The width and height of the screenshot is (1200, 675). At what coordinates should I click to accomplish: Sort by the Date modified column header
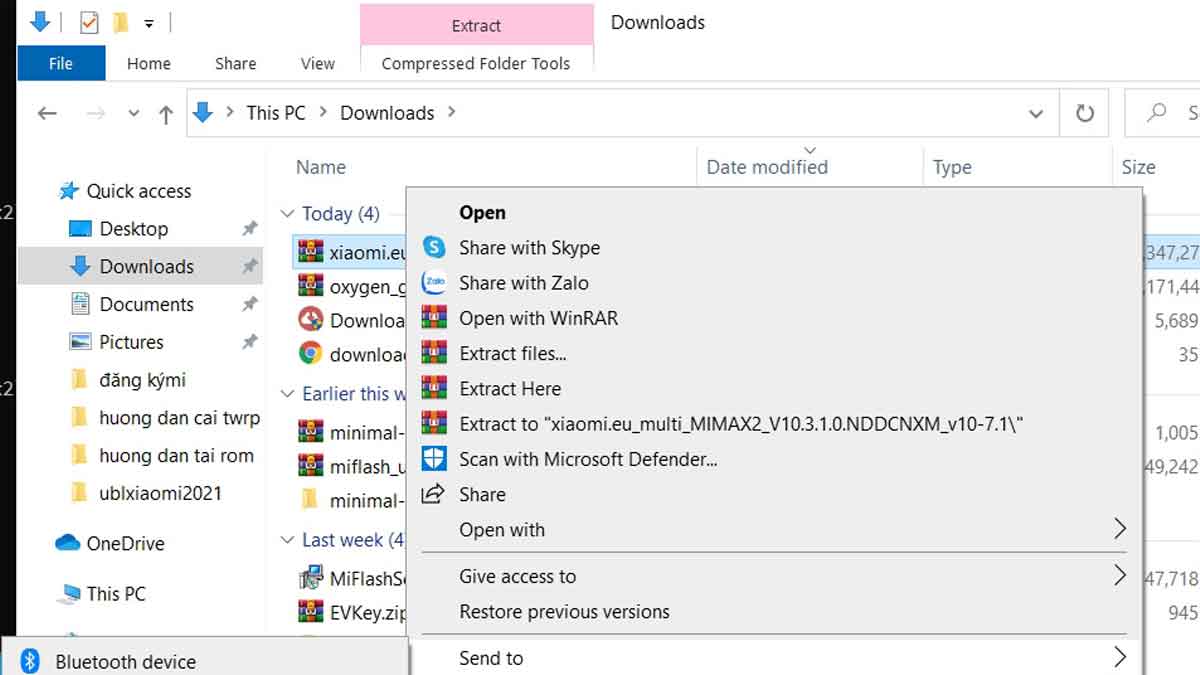pos(767,168)
